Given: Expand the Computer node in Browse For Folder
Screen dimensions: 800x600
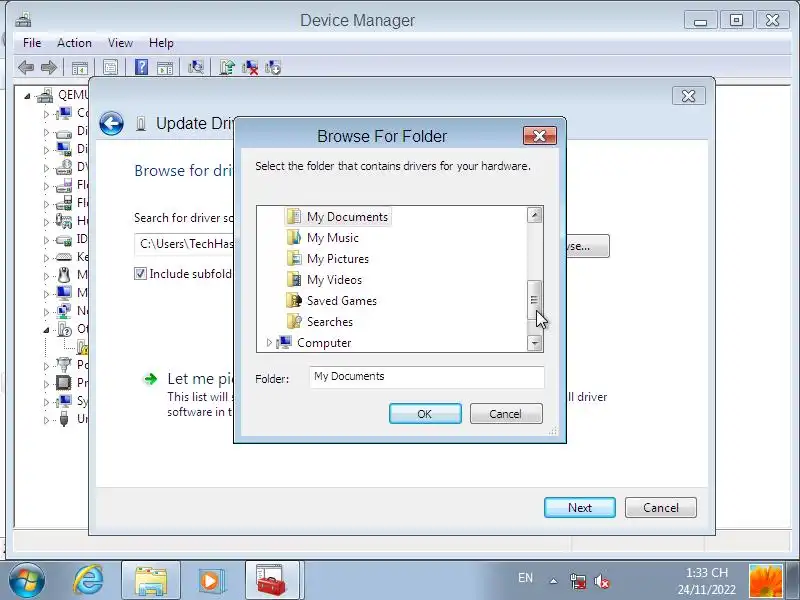Looking at the screenshot, I should click(x=269, y=343).
